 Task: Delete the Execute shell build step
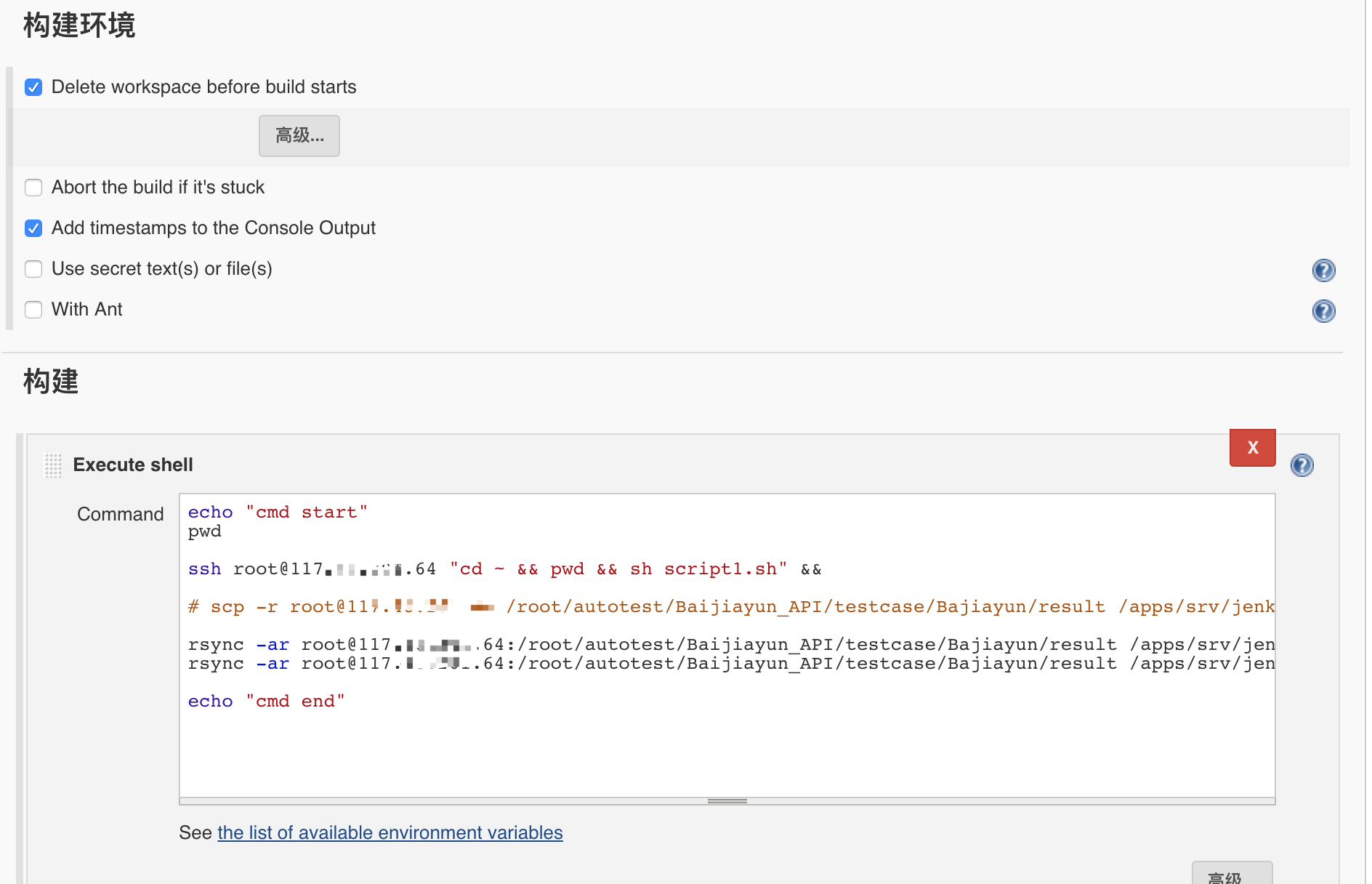tap(1251, 448)
